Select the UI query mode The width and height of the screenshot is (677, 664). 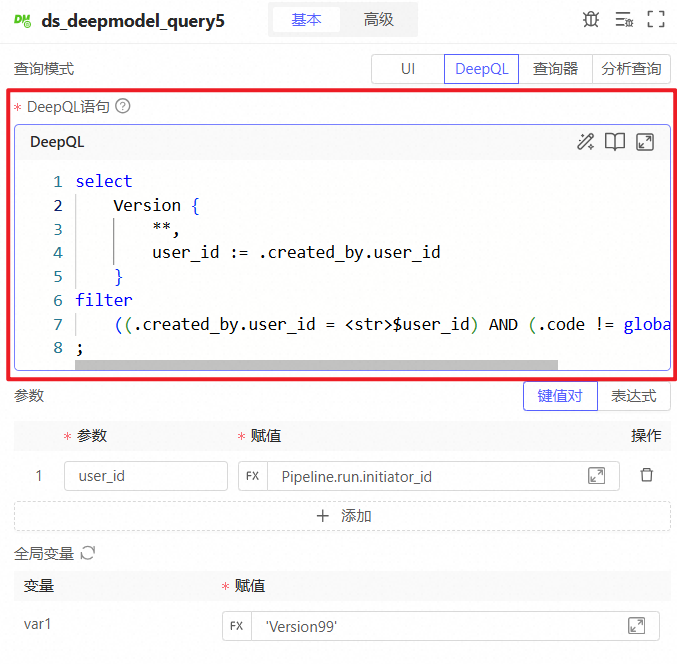tap(408, 69)
